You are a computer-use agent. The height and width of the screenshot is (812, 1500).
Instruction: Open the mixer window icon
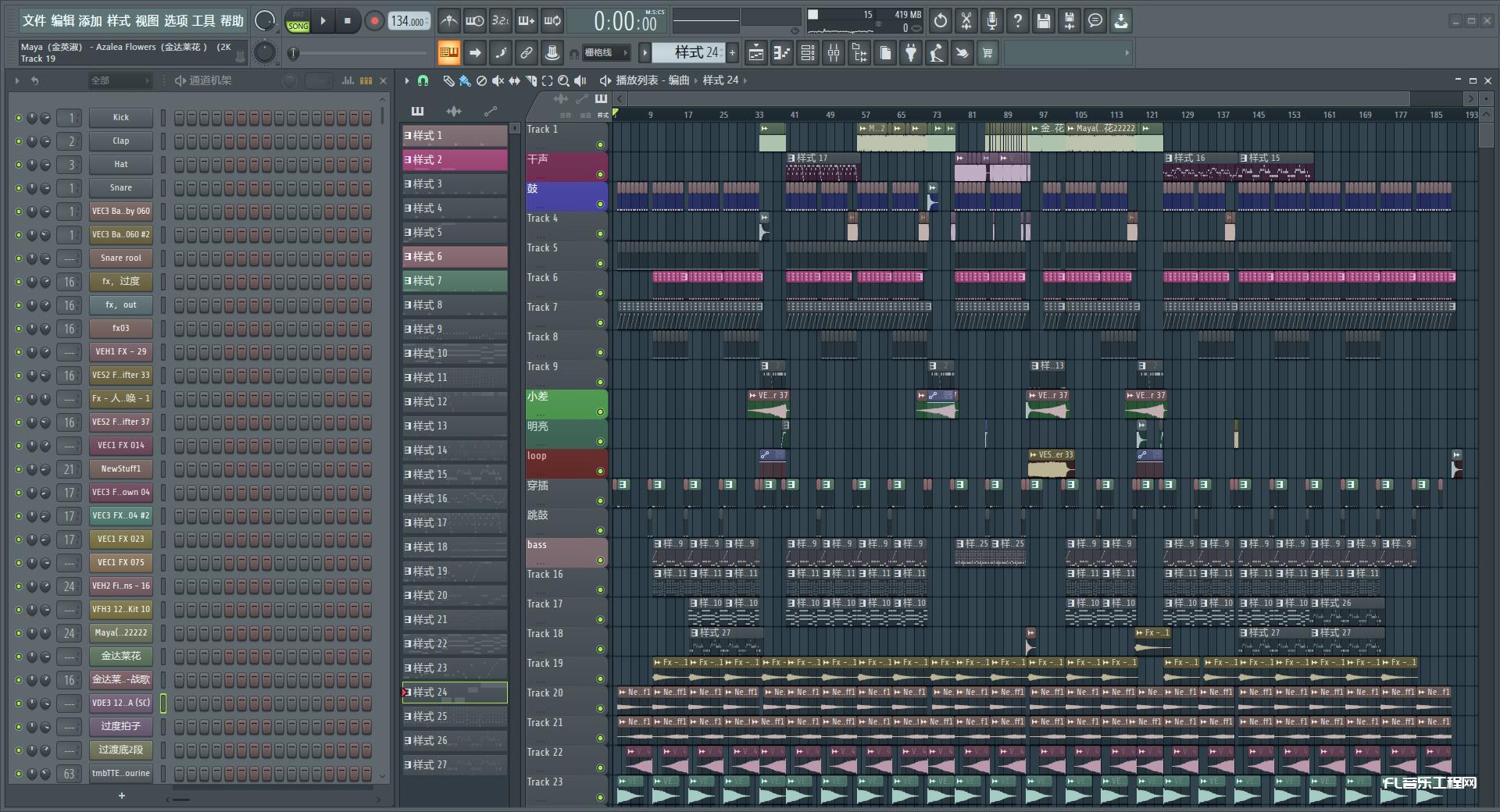coord(834,53)
